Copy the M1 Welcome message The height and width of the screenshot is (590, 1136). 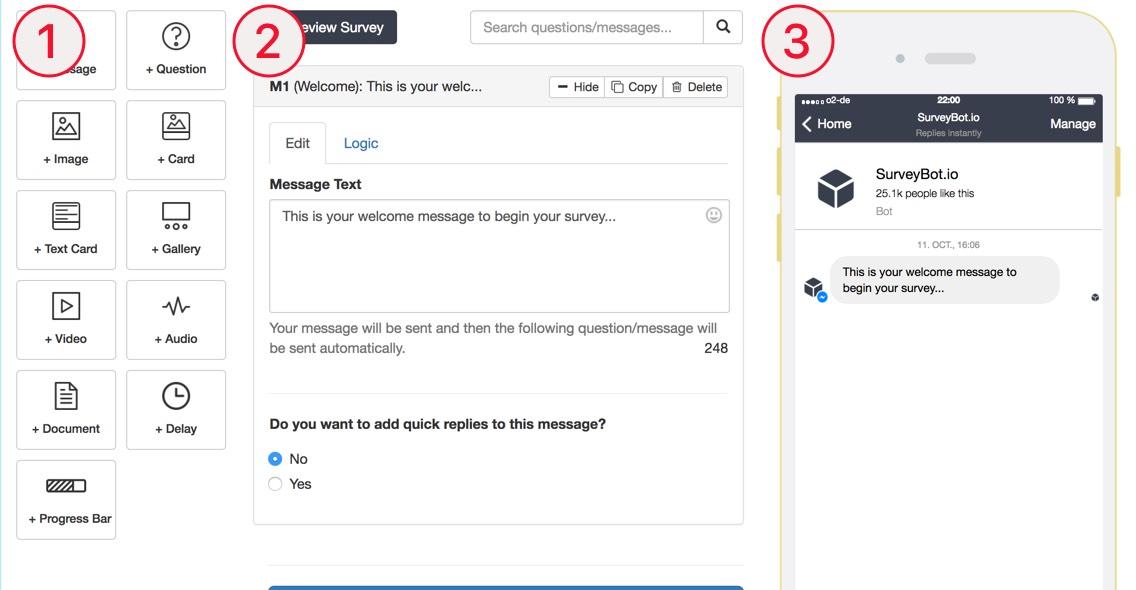click(x=634, y=87)
